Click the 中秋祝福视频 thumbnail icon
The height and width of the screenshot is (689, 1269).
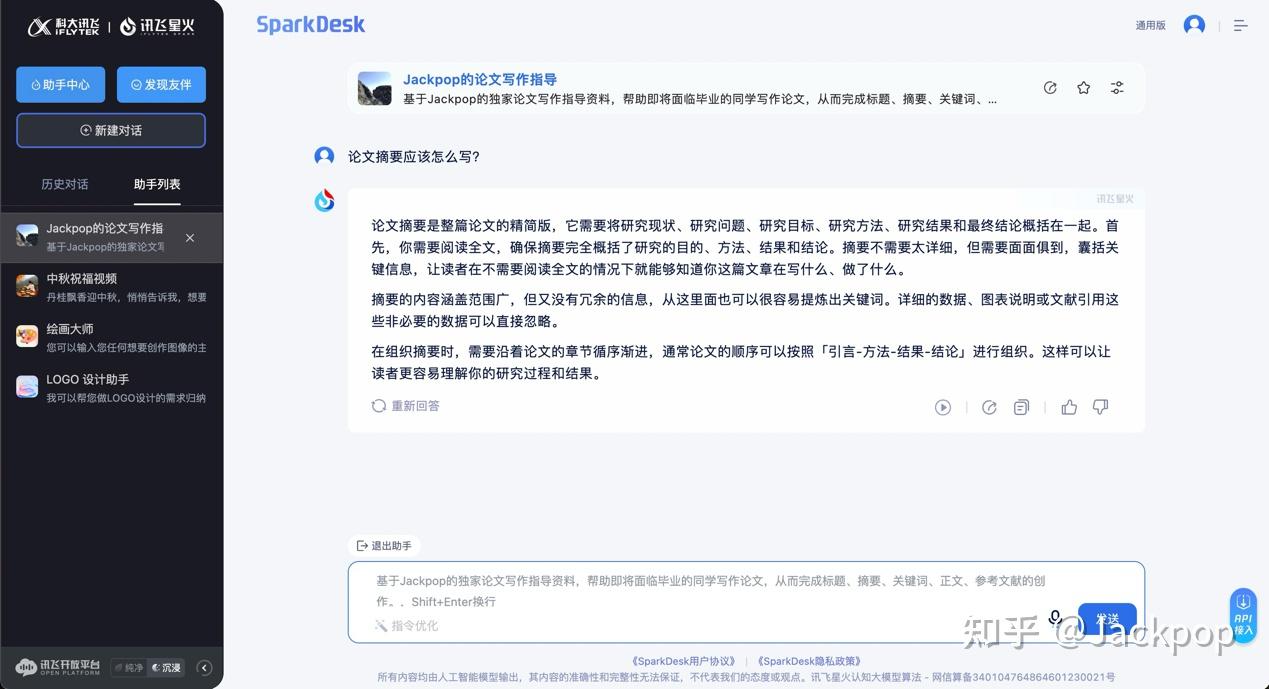click(27, 286)
